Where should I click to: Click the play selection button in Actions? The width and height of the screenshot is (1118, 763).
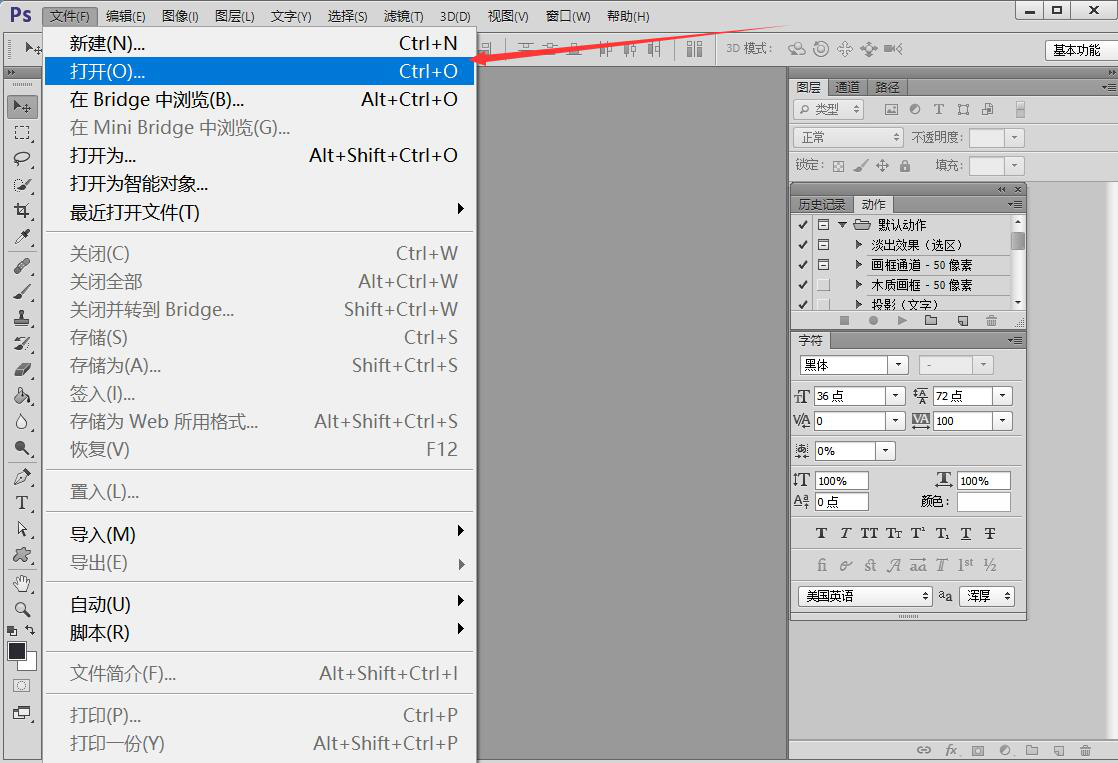click(x=902, y=321)
